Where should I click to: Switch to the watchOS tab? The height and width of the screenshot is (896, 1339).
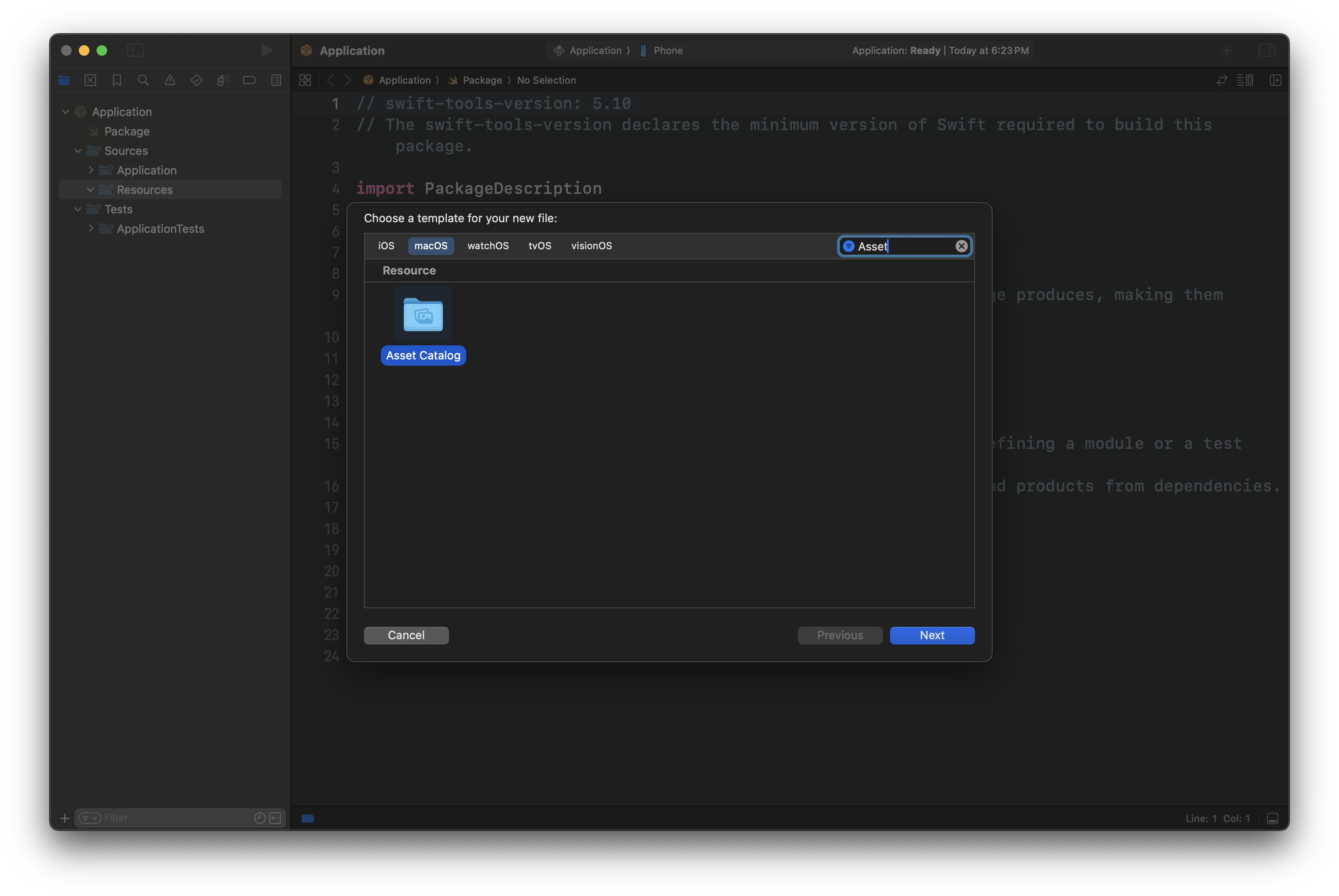pyautogui.click(x=488, y=246)
